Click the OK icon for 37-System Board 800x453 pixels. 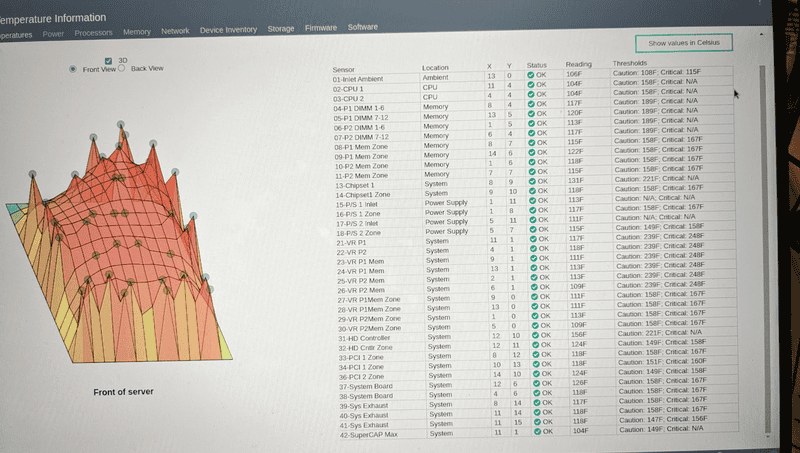pyautogui.click(x=534, y=385)
